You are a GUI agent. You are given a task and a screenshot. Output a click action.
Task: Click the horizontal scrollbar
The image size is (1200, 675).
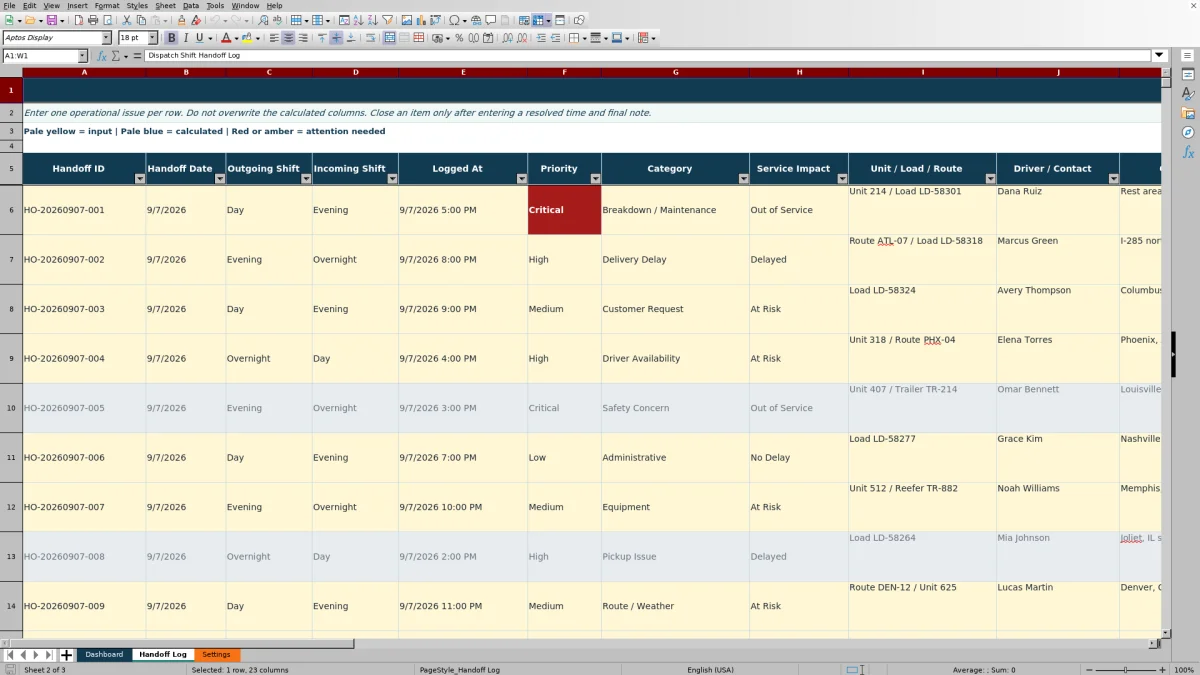580,644
